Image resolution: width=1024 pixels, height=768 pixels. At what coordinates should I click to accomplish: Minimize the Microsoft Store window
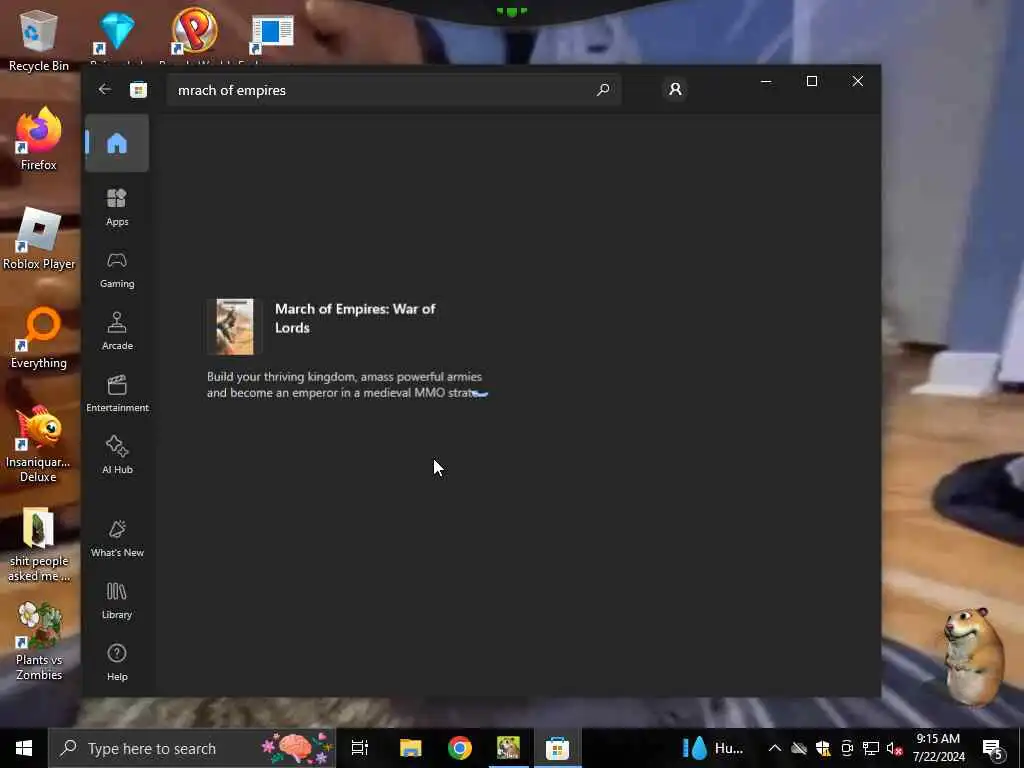coord(766,81)
